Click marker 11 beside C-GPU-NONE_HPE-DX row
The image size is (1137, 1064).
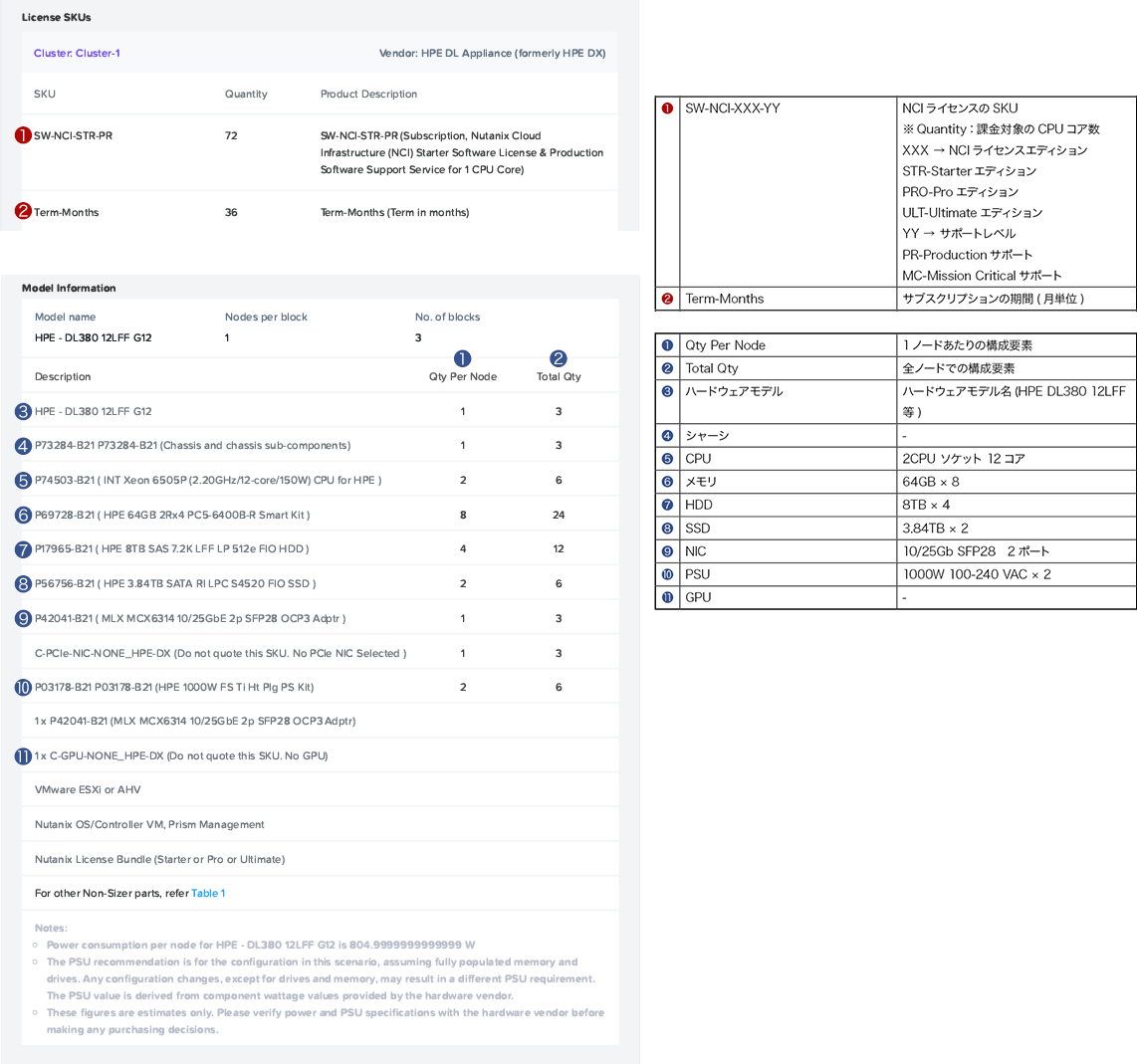pos(23,755)
